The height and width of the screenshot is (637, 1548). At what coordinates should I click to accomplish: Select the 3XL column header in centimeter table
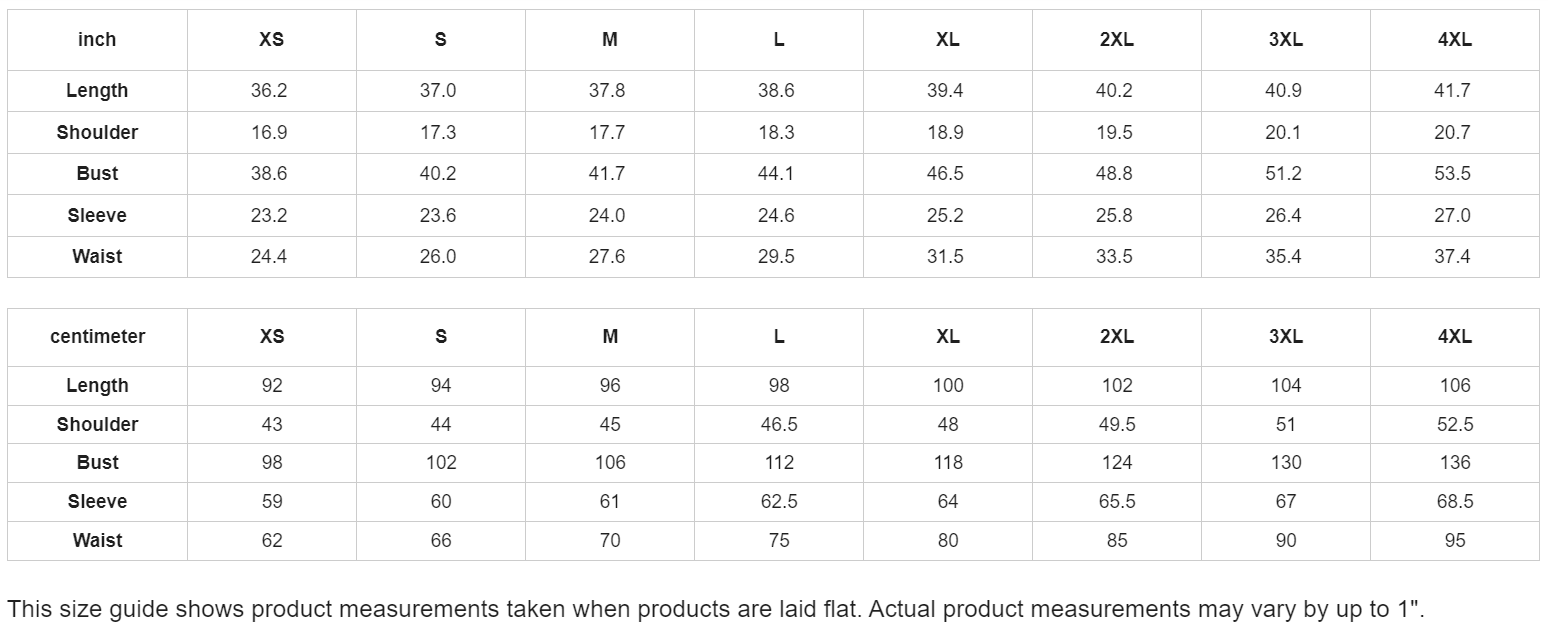point(1286,337)
